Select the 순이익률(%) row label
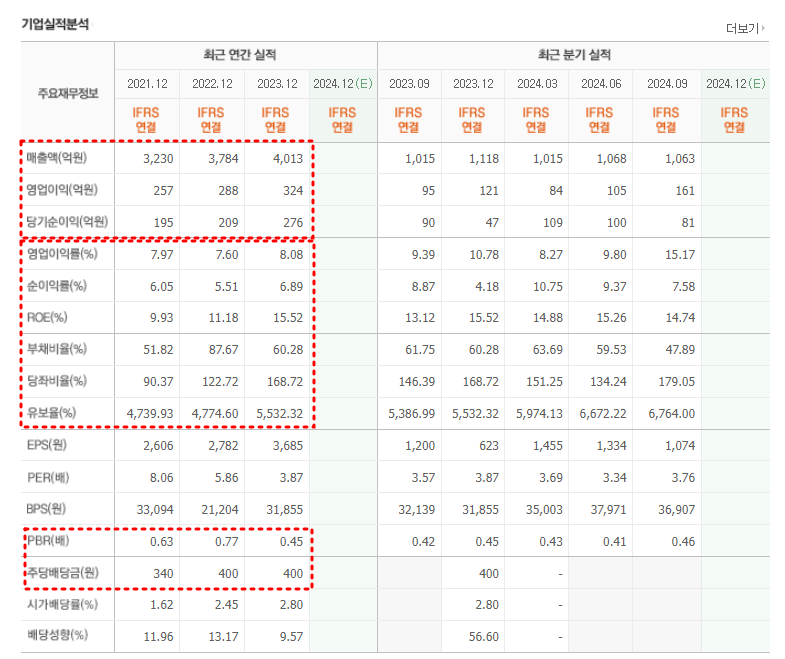Viewport: 785px width, 659px height. (57, 286)
